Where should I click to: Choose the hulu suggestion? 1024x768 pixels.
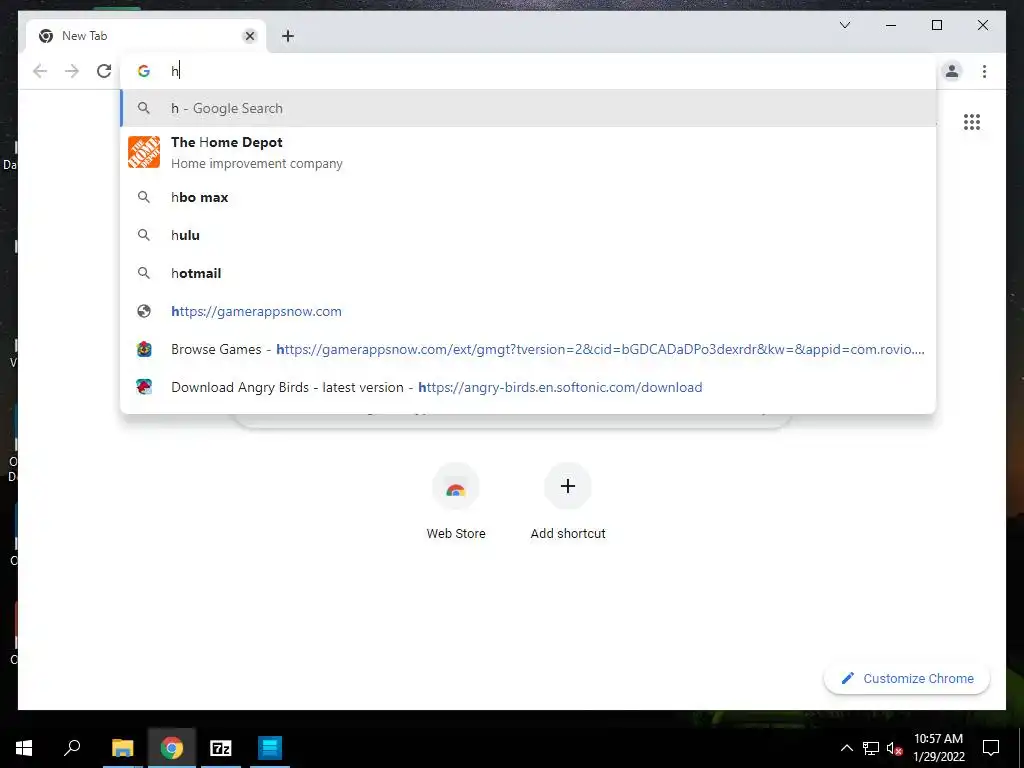coord(528,235)
